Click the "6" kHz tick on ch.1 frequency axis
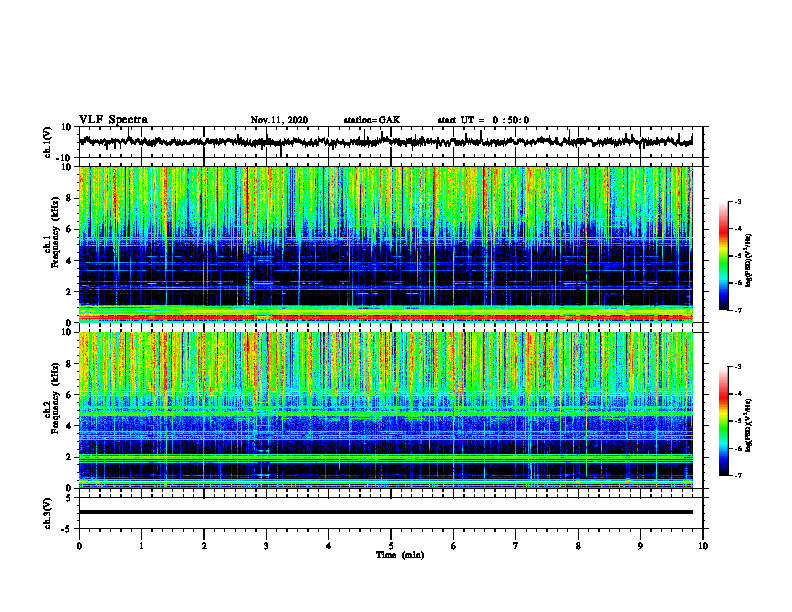The height and width of the screenshot is (612, 792). click(x=70, y=230)
